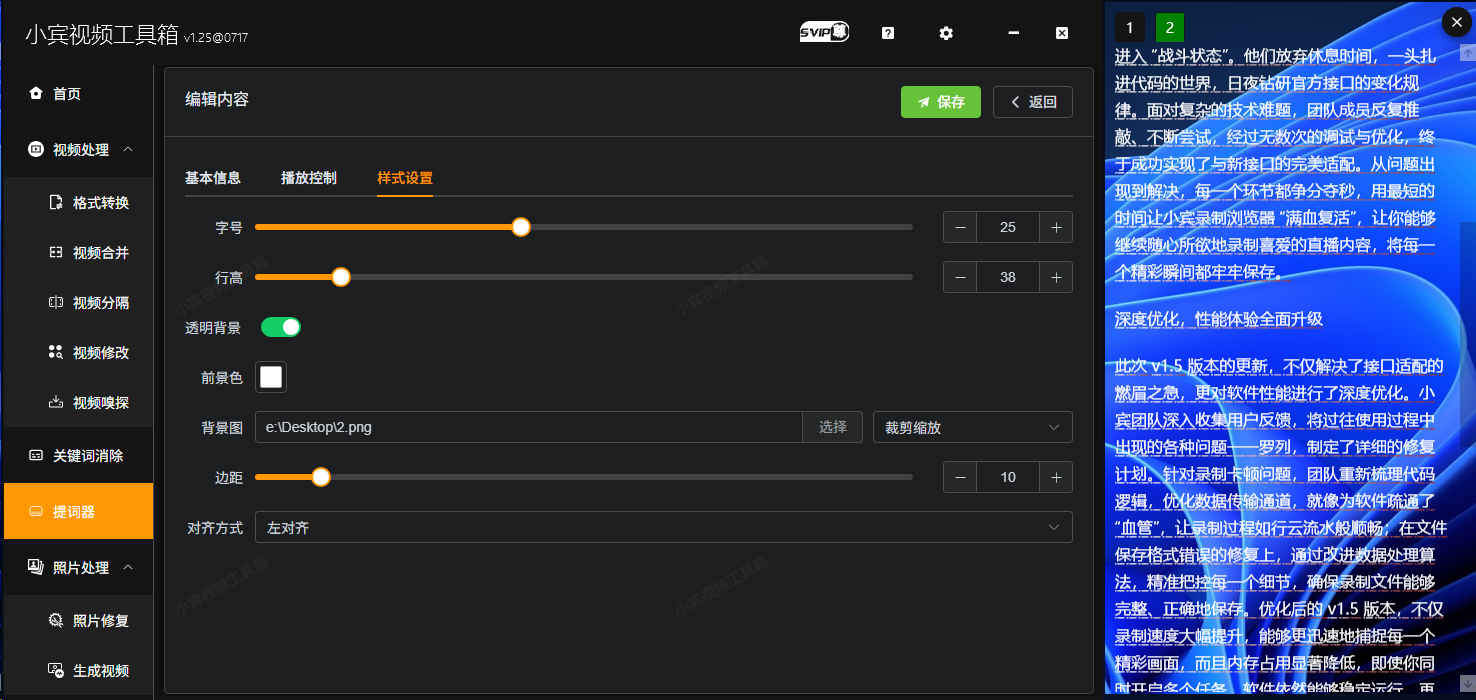Click the green 保存 save button
This screenshot has height=700, width=1476.
coord(941,102)
